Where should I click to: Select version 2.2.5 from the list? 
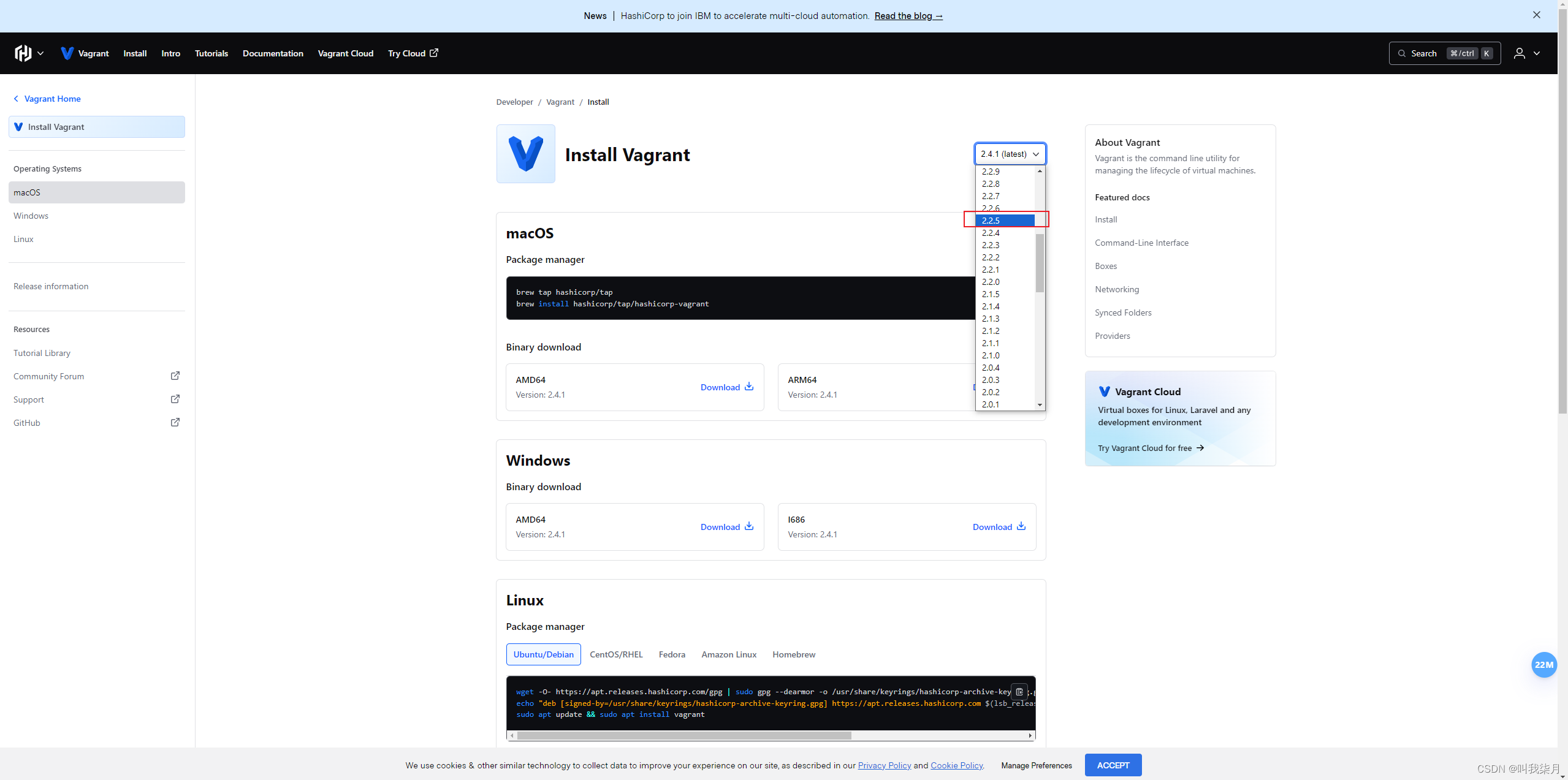[1005, 221]
